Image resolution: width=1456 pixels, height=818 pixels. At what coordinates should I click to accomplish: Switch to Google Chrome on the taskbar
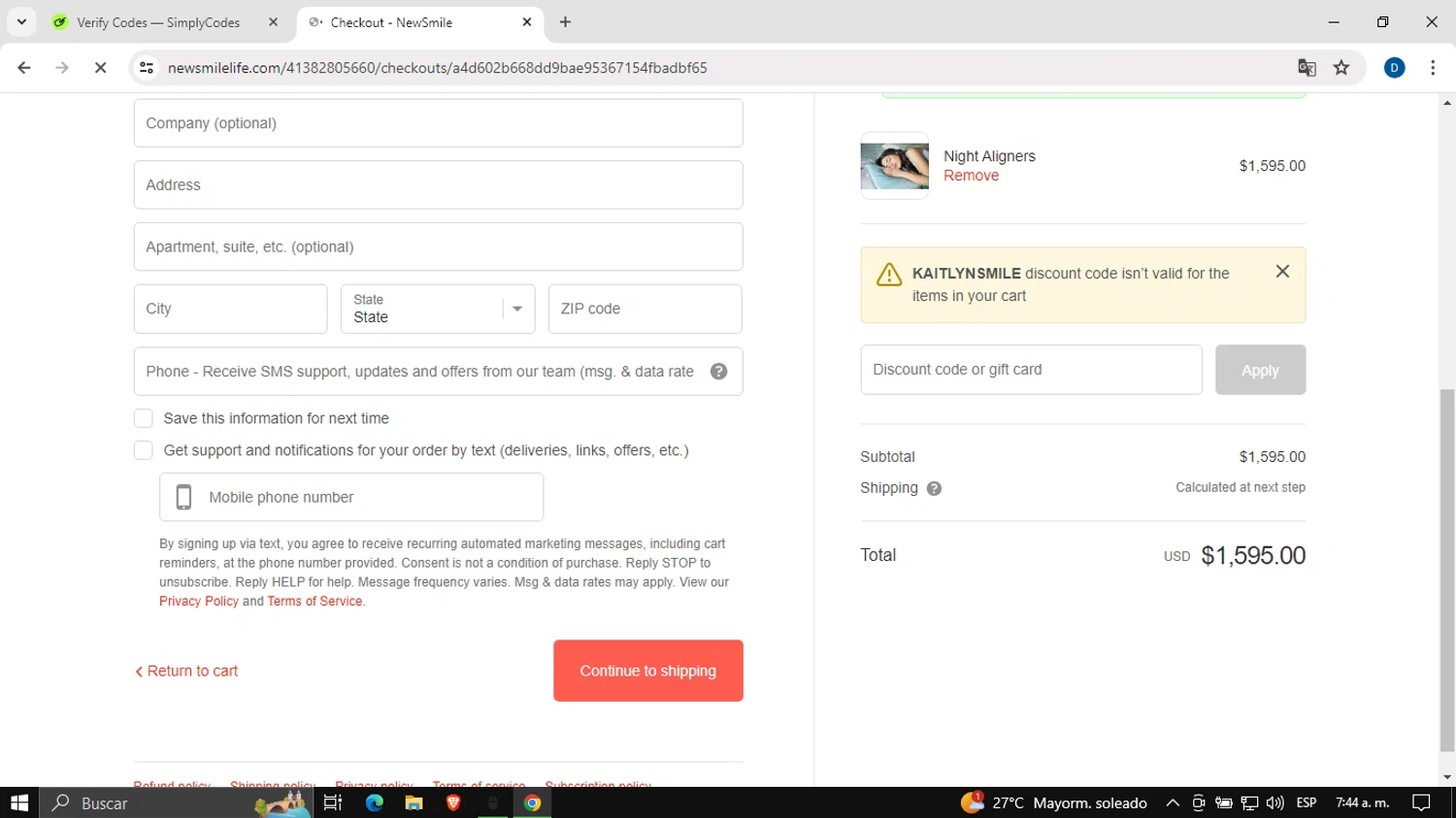point(532,802)
